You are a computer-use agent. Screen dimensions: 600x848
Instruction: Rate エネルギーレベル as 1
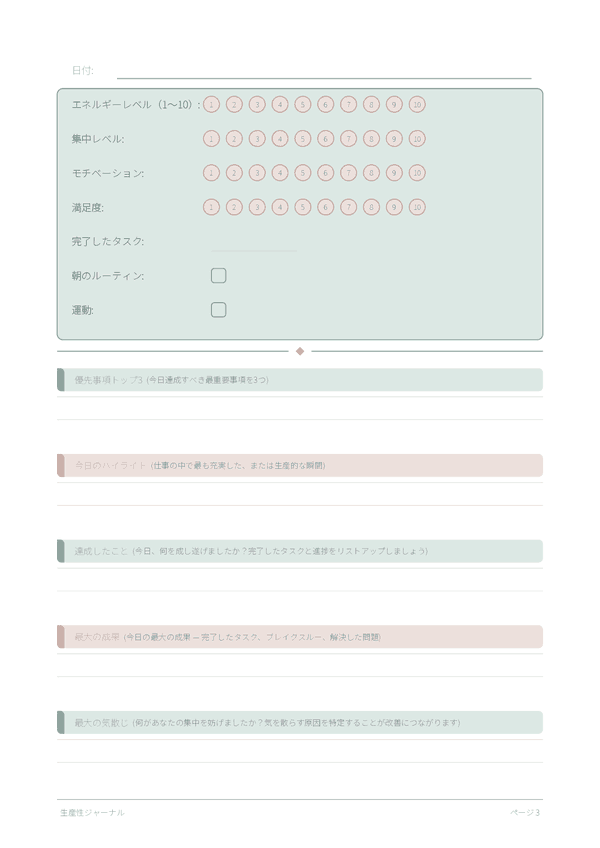pyautogui.click(x=211, y=104)
